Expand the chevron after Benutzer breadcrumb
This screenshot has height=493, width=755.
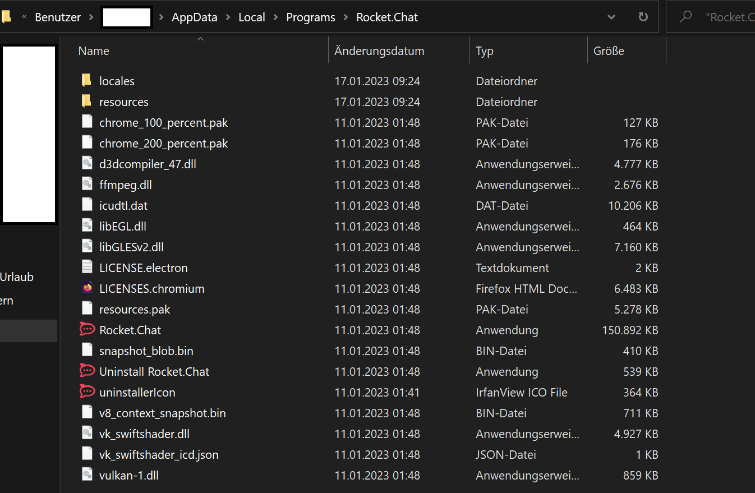pos(91,17)
